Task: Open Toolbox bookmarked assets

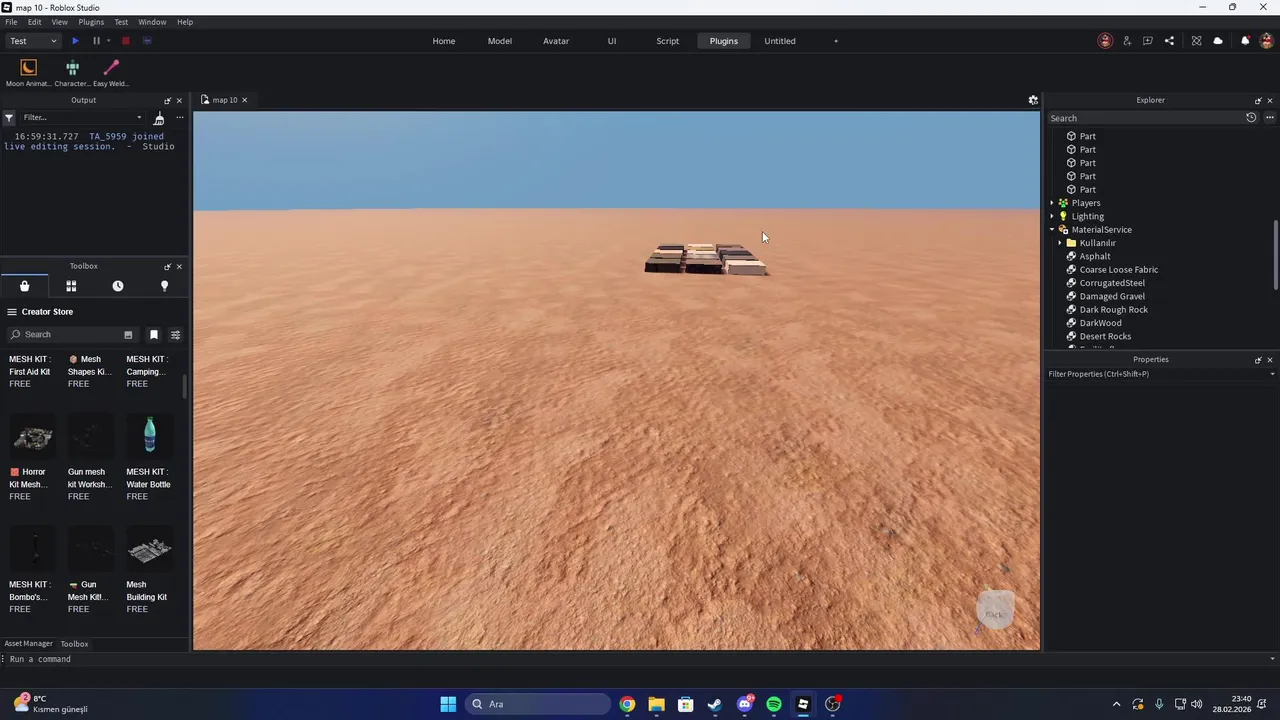Action: 153,334
